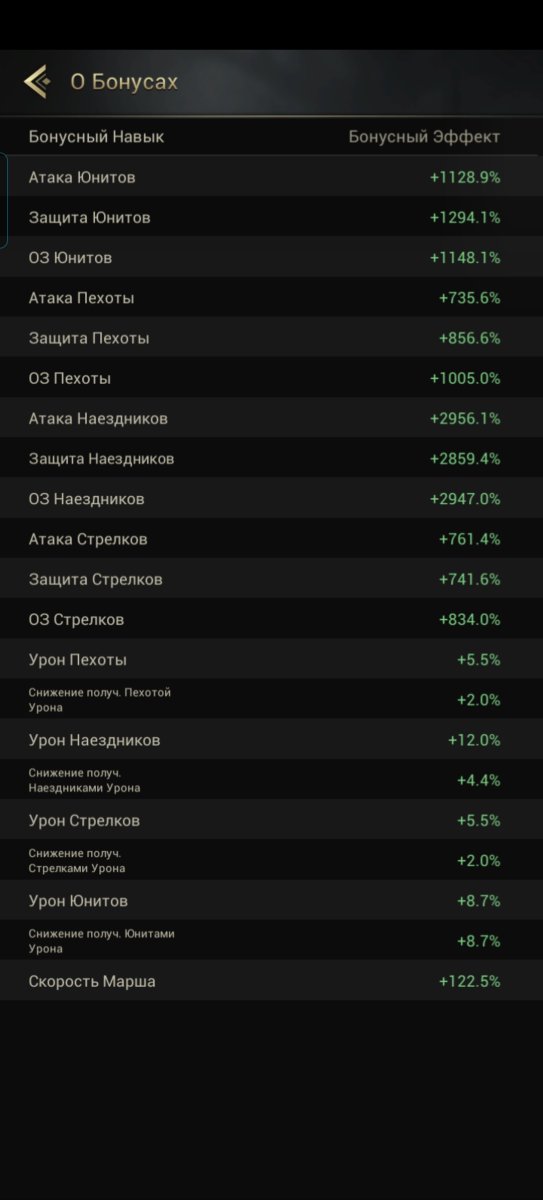
Task: Click the Снижение получ. Пехотой Урона row
Action: point(271,700)
